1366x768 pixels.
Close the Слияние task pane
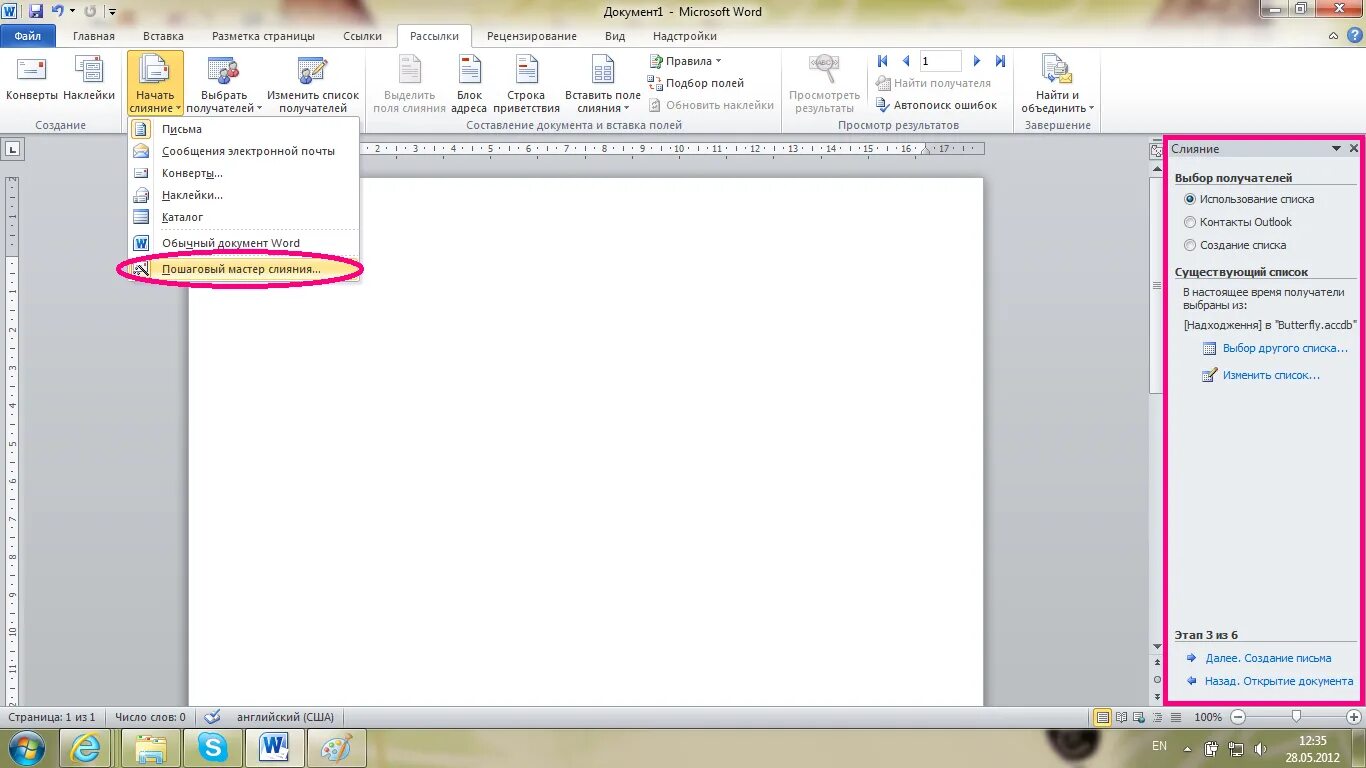click(1354, 148)
